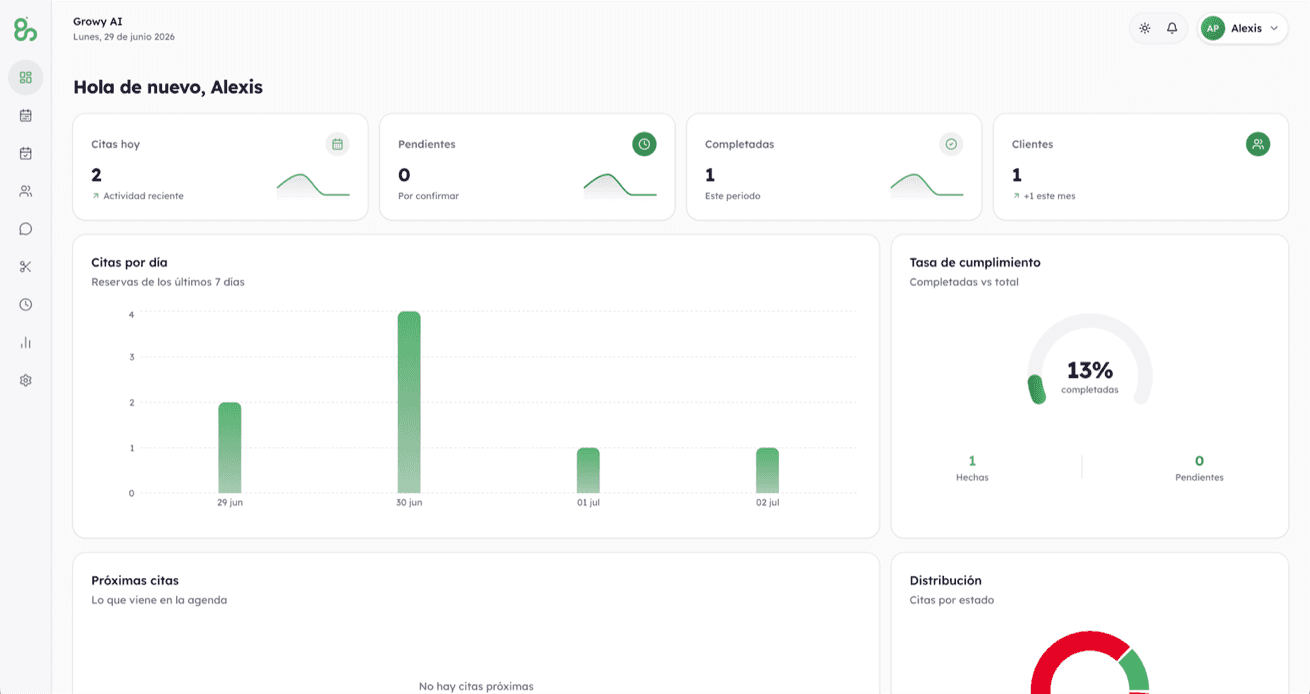Click 'Lo que viene en la agenda' subtitle
Image resolution: width=1310 pixels, height=694 pixels.
click(159, 600)
